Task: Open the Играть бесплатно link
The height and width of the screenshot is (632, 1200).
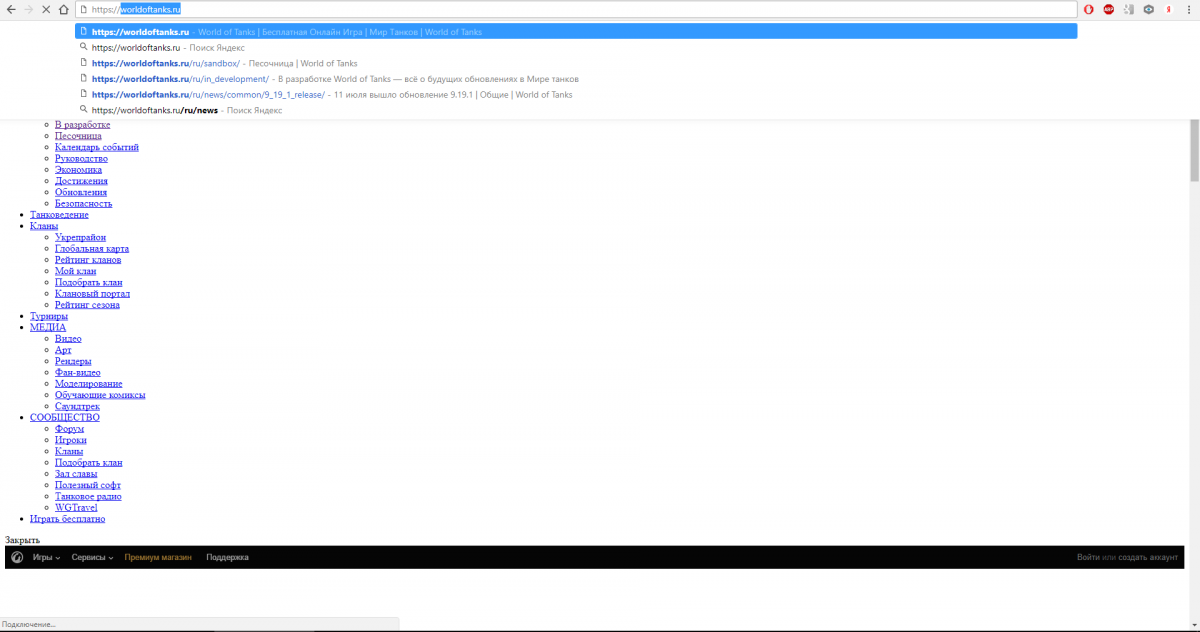Action: click(x=68, y=519)
